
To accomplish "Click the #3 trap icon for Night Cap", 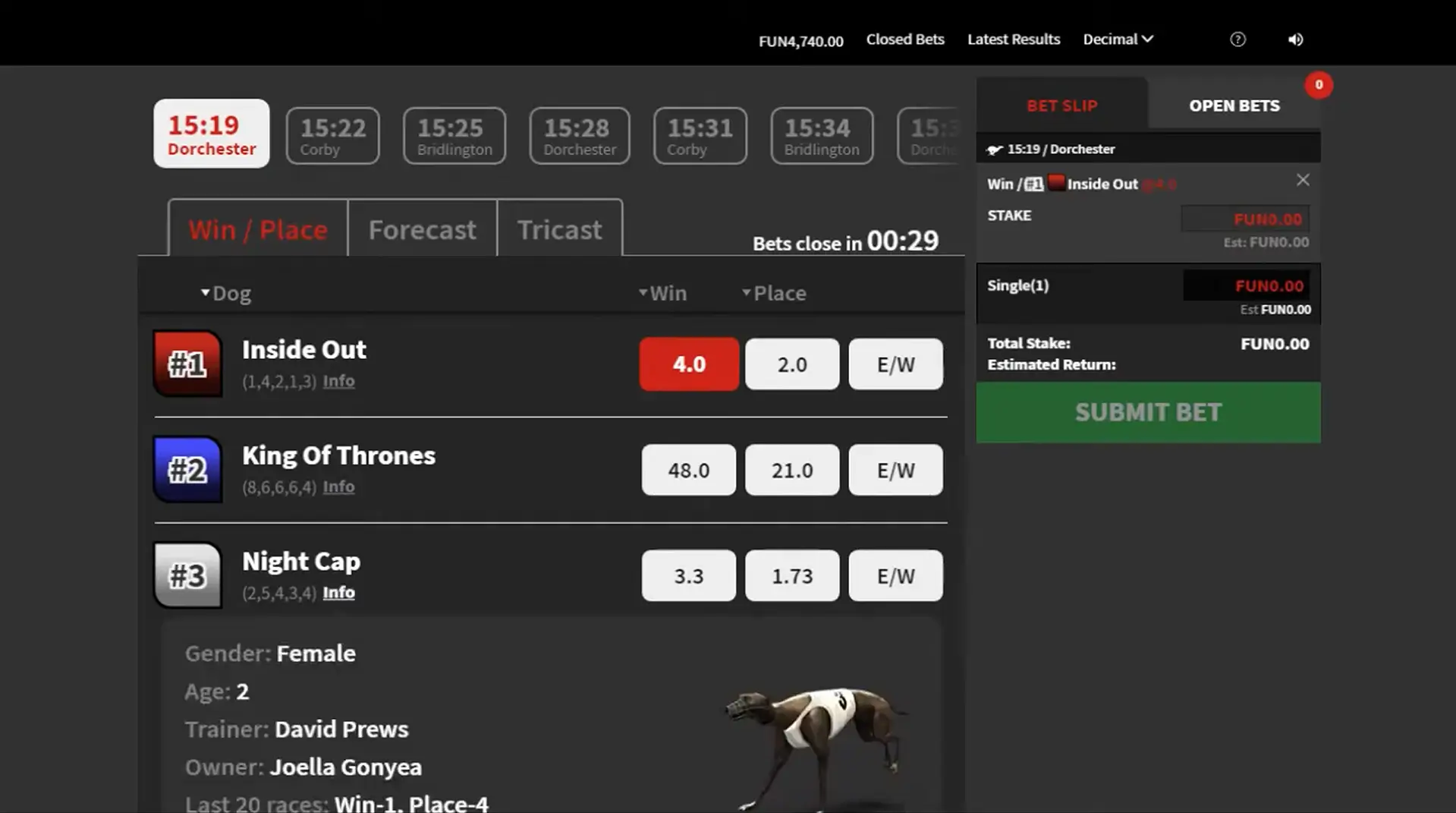I will [x=187, y=575].
